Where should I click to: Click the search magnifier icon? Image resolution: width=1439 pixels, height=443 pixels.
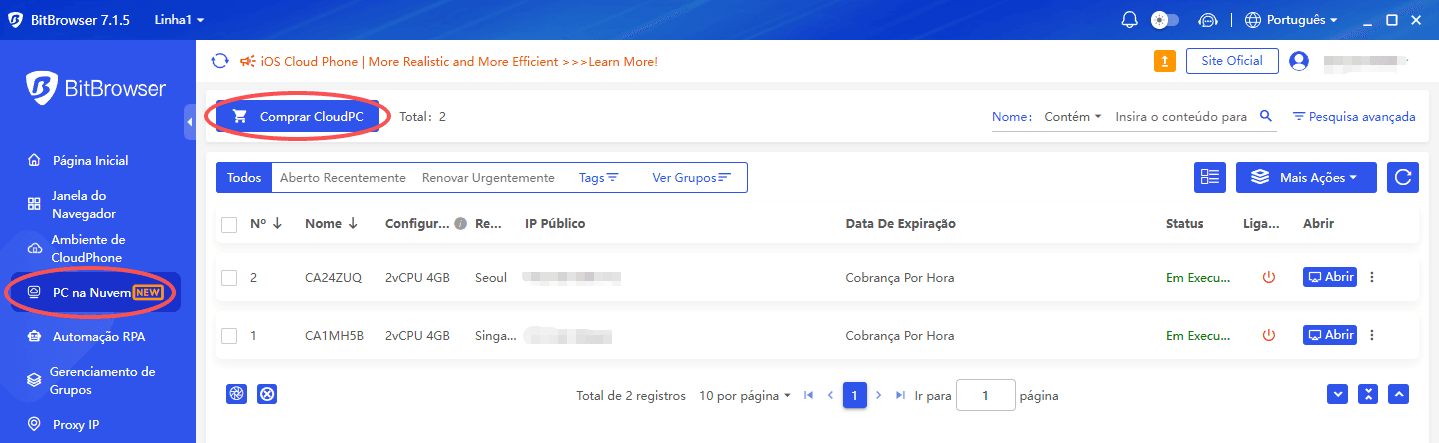point(1266,116)
